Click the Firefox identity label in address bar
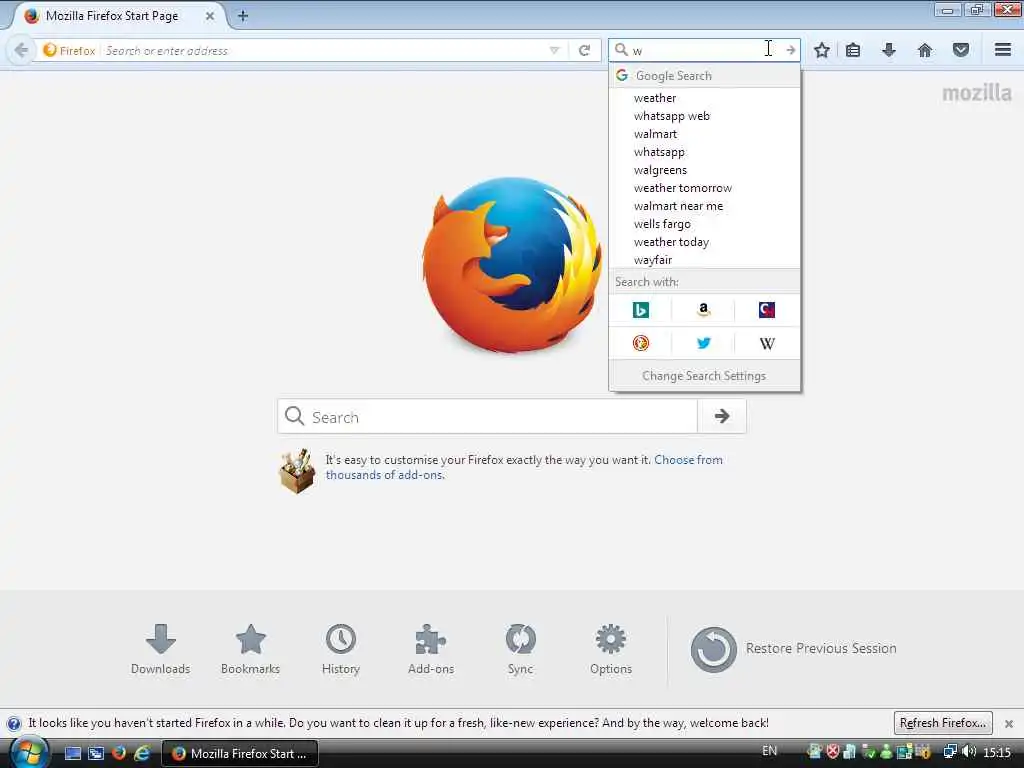 69,50
